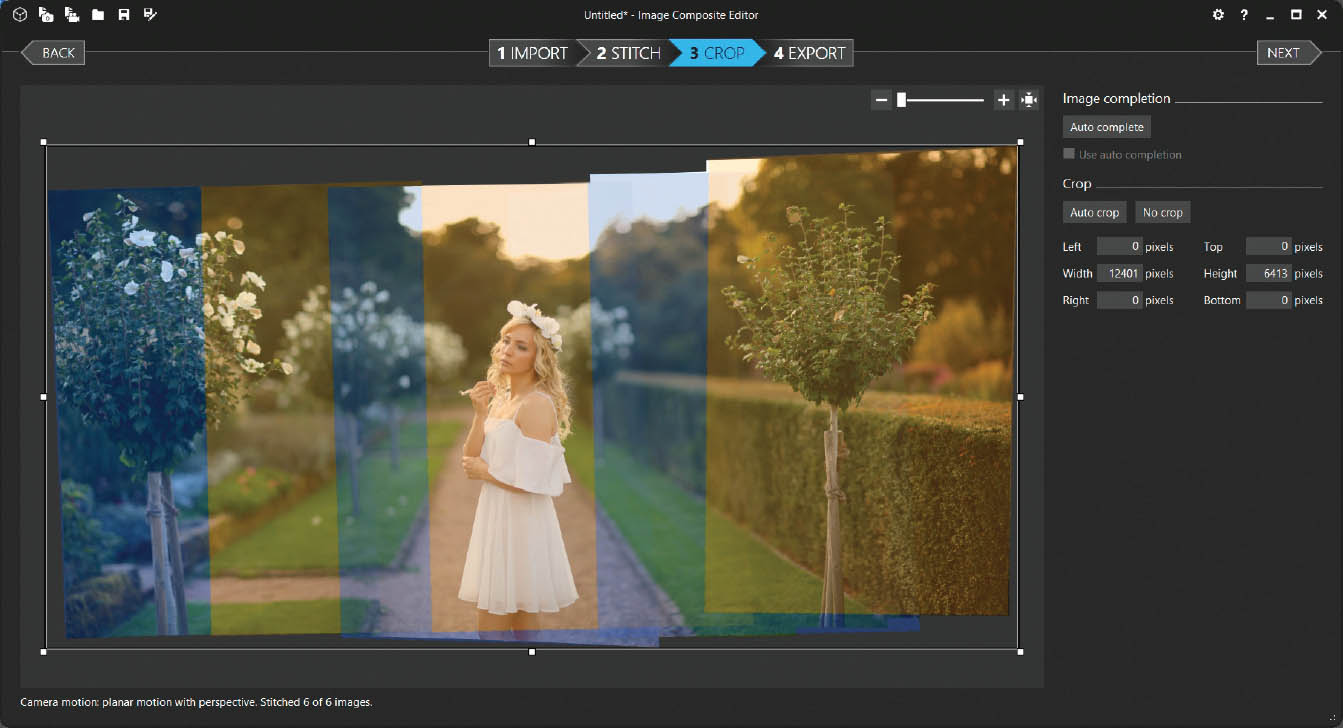Click the Auto crop button
This screenshot has height=728, width=1343.
tap(1095, 212)
